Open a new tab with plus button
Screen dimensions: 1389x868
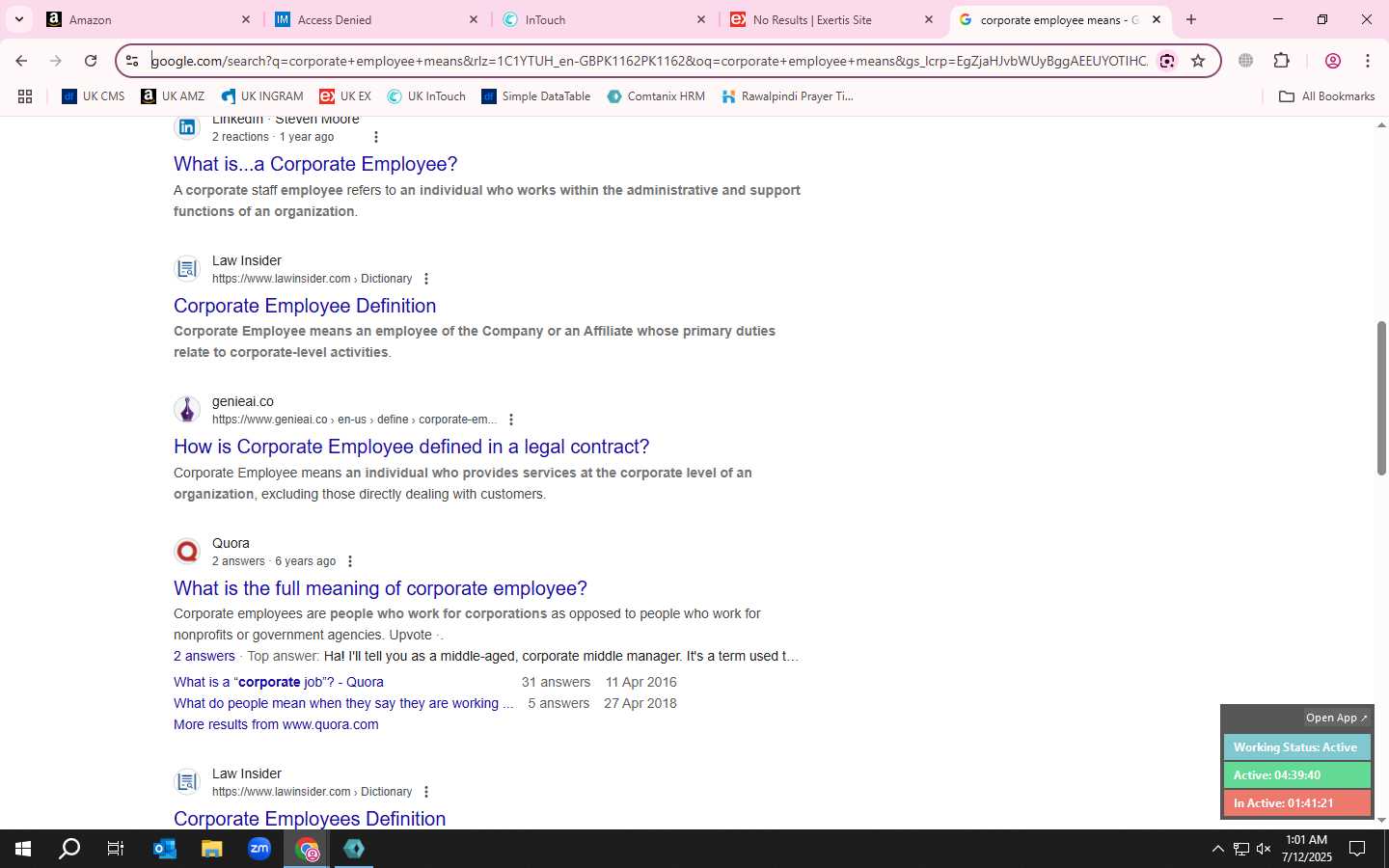(x=1191, y=19)
